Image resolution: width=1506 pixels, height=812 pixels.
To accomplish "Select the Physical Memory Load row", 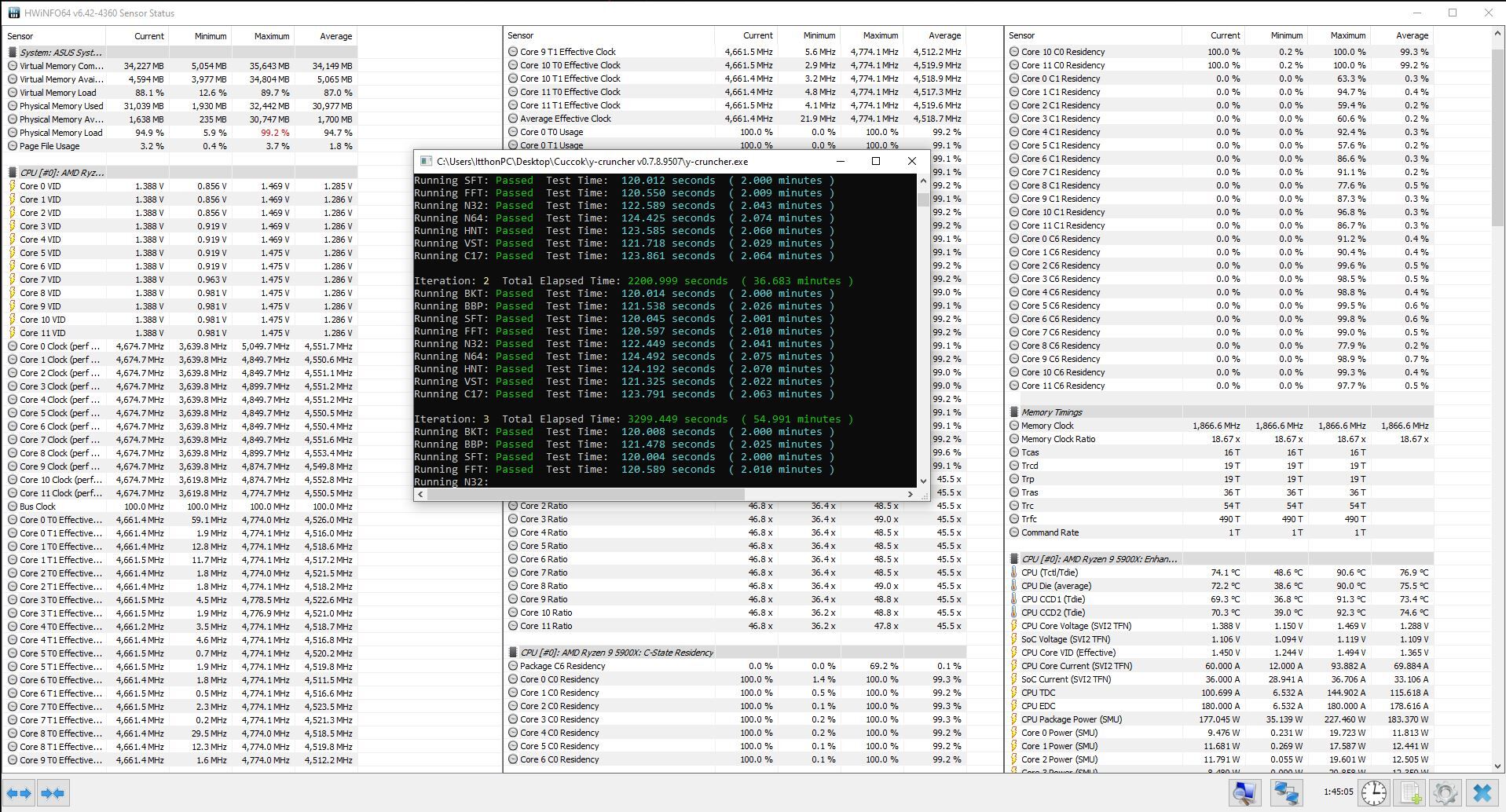I will point(181,133).
